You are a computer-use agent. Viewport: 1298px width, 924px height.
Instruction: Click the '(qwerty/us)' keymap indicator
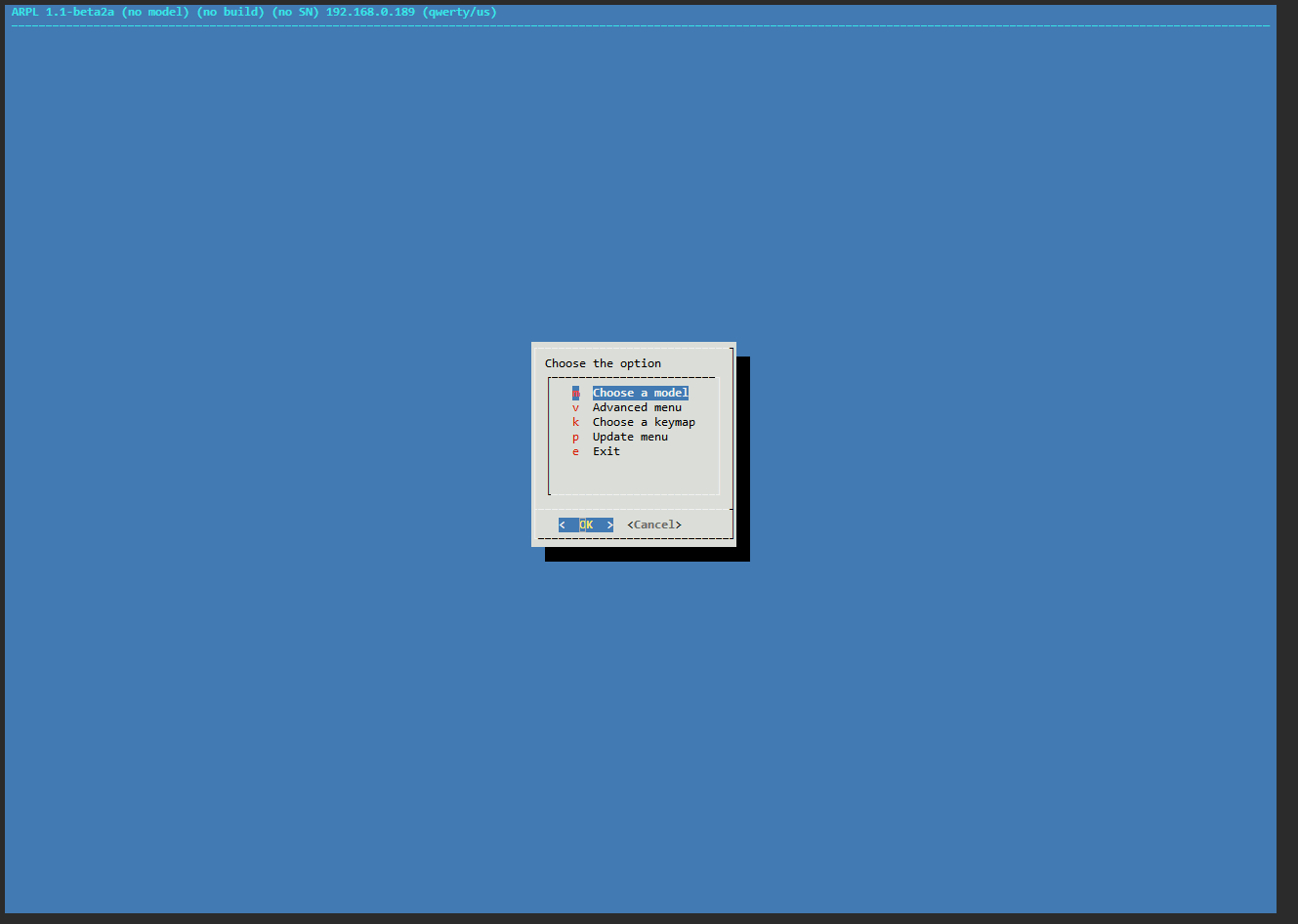(459, 12)
